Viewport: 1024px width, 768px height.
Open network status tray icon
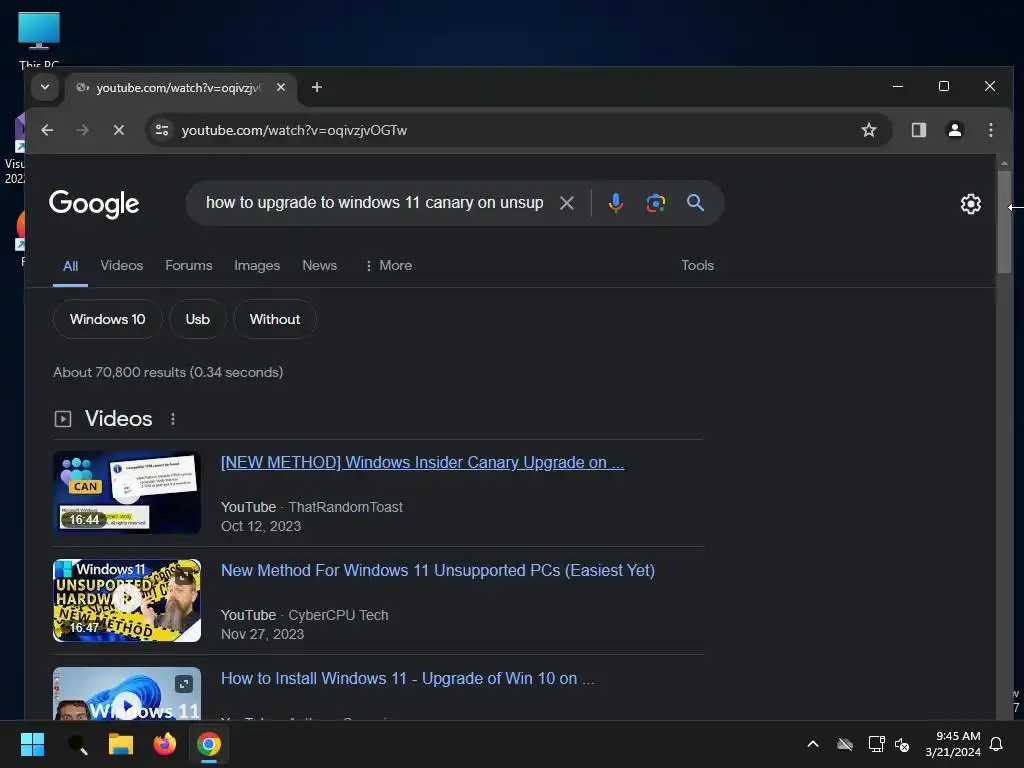876,744
